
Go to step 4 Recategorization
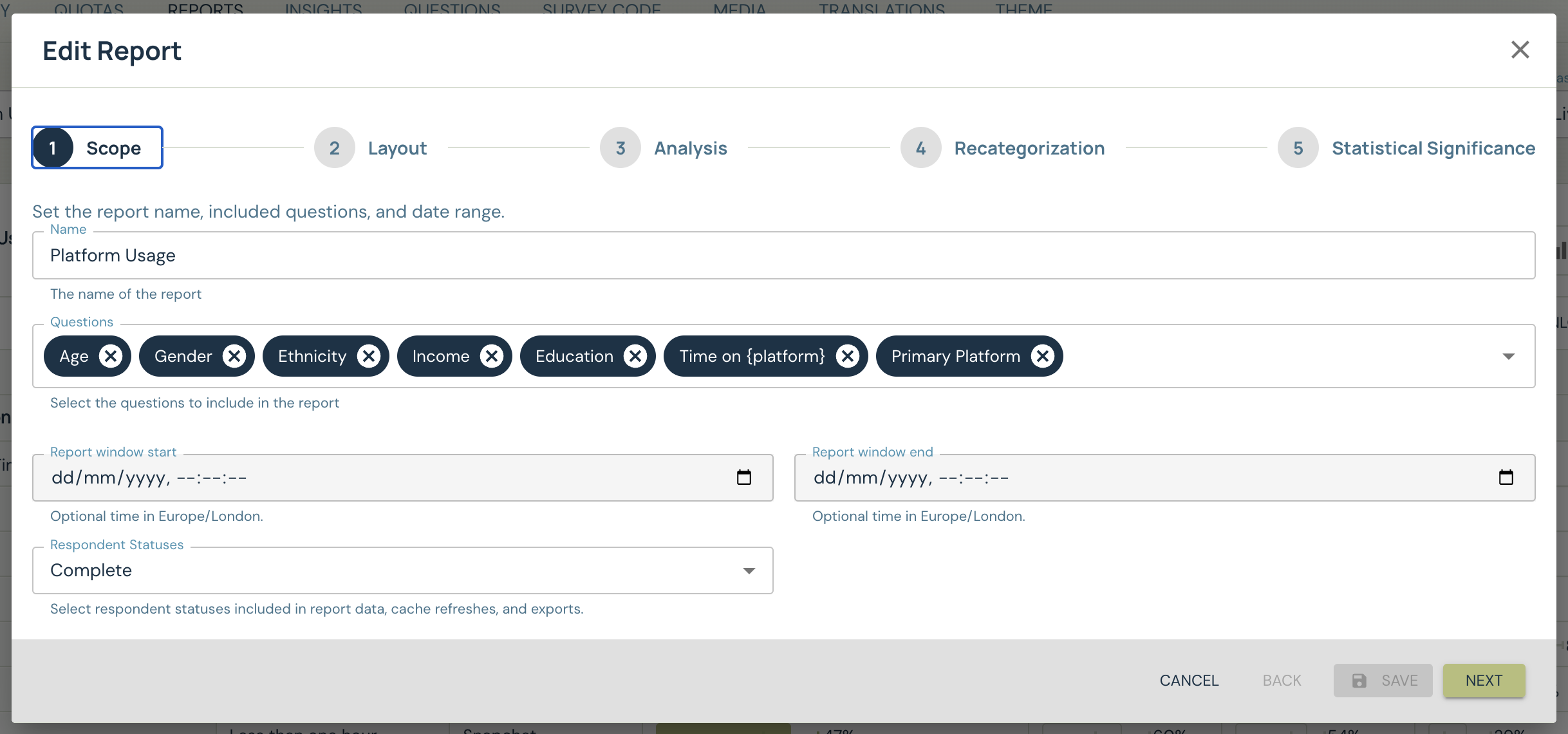(1003, 147)
